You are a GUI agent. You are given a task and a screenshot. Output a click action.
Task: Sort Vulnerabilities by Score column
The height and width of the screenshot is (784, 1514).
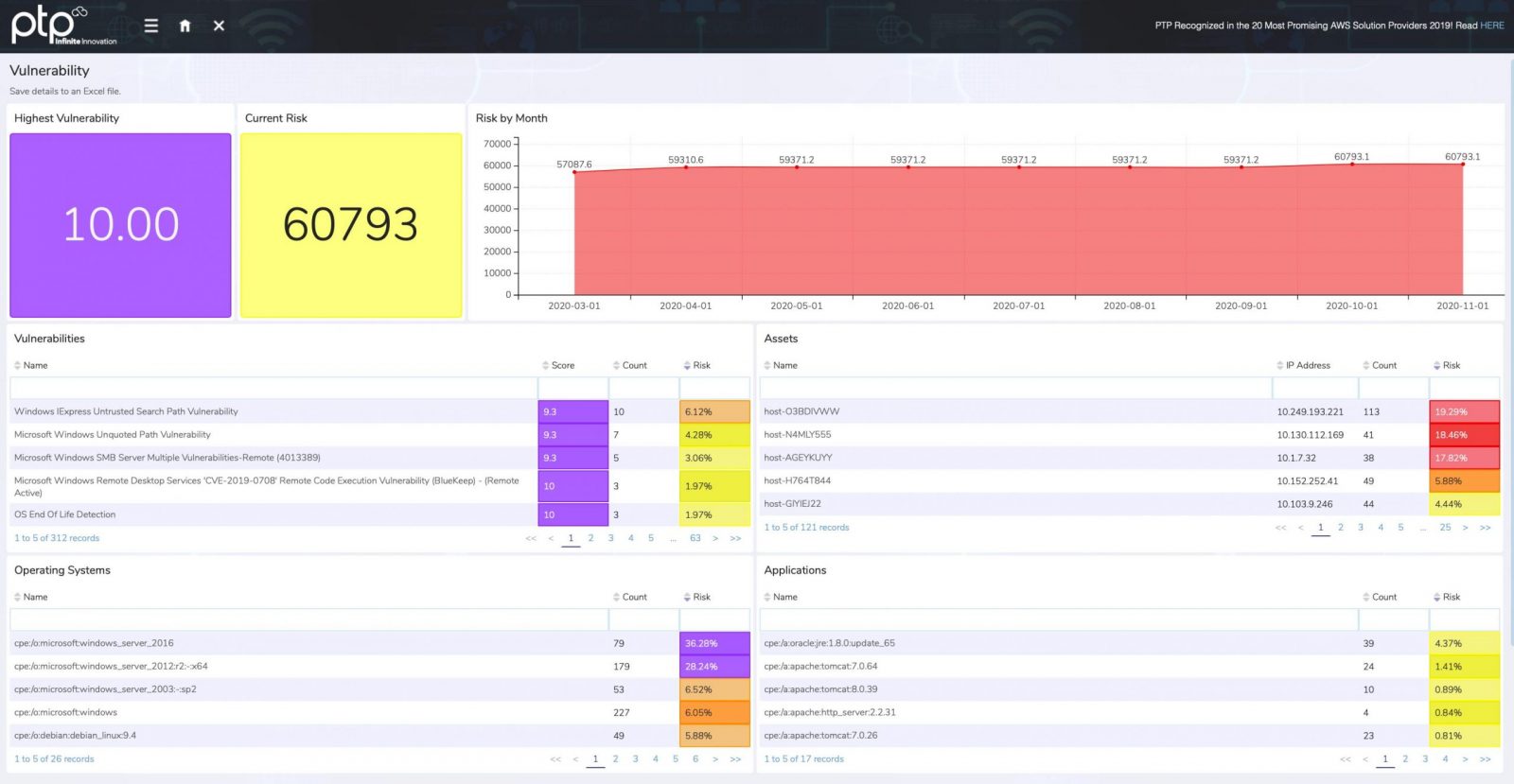coord(562,365)
